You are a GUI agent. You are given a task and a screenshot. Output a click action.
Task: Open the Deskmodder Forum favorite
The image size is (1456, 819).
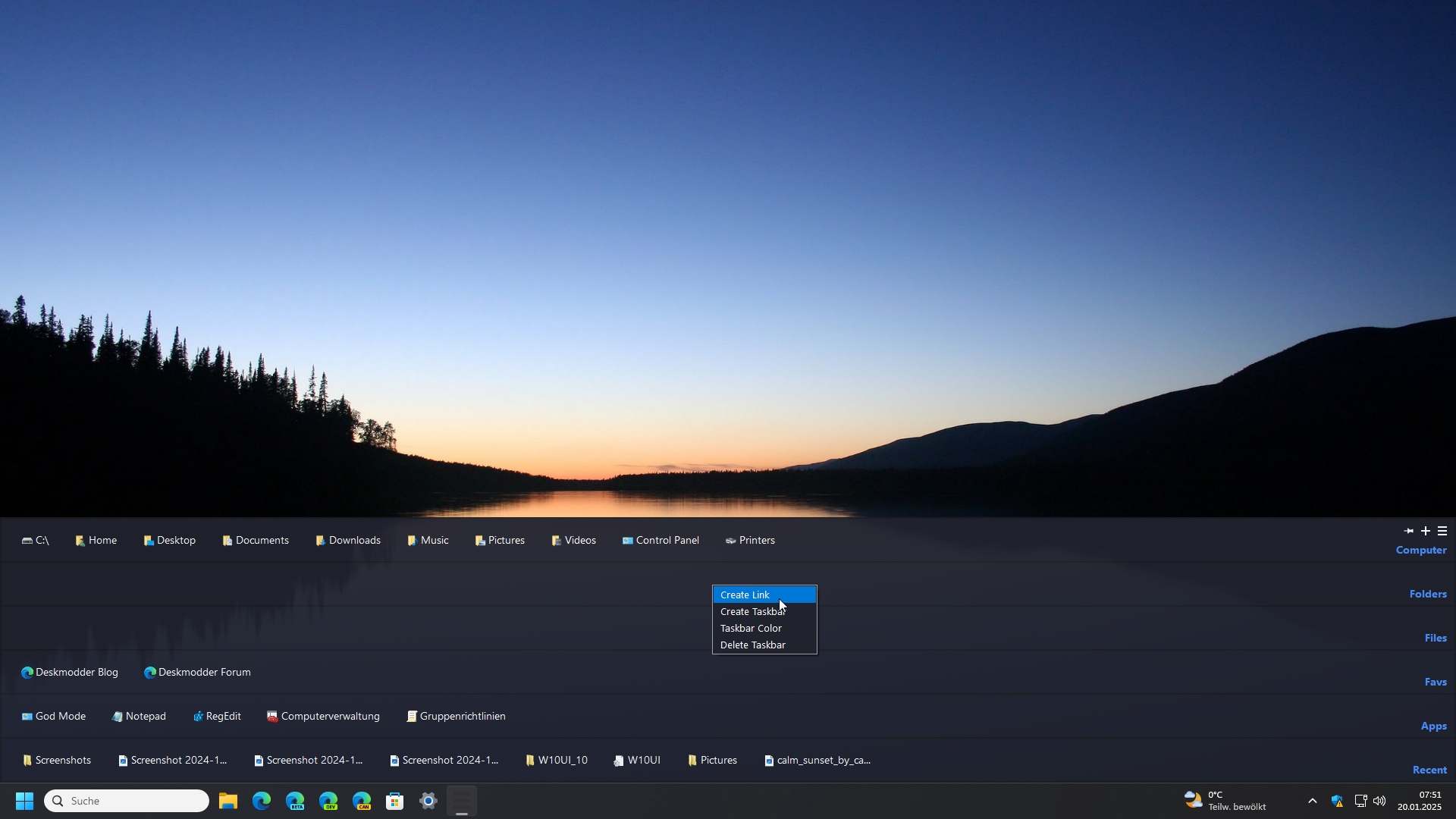(197, 673)
